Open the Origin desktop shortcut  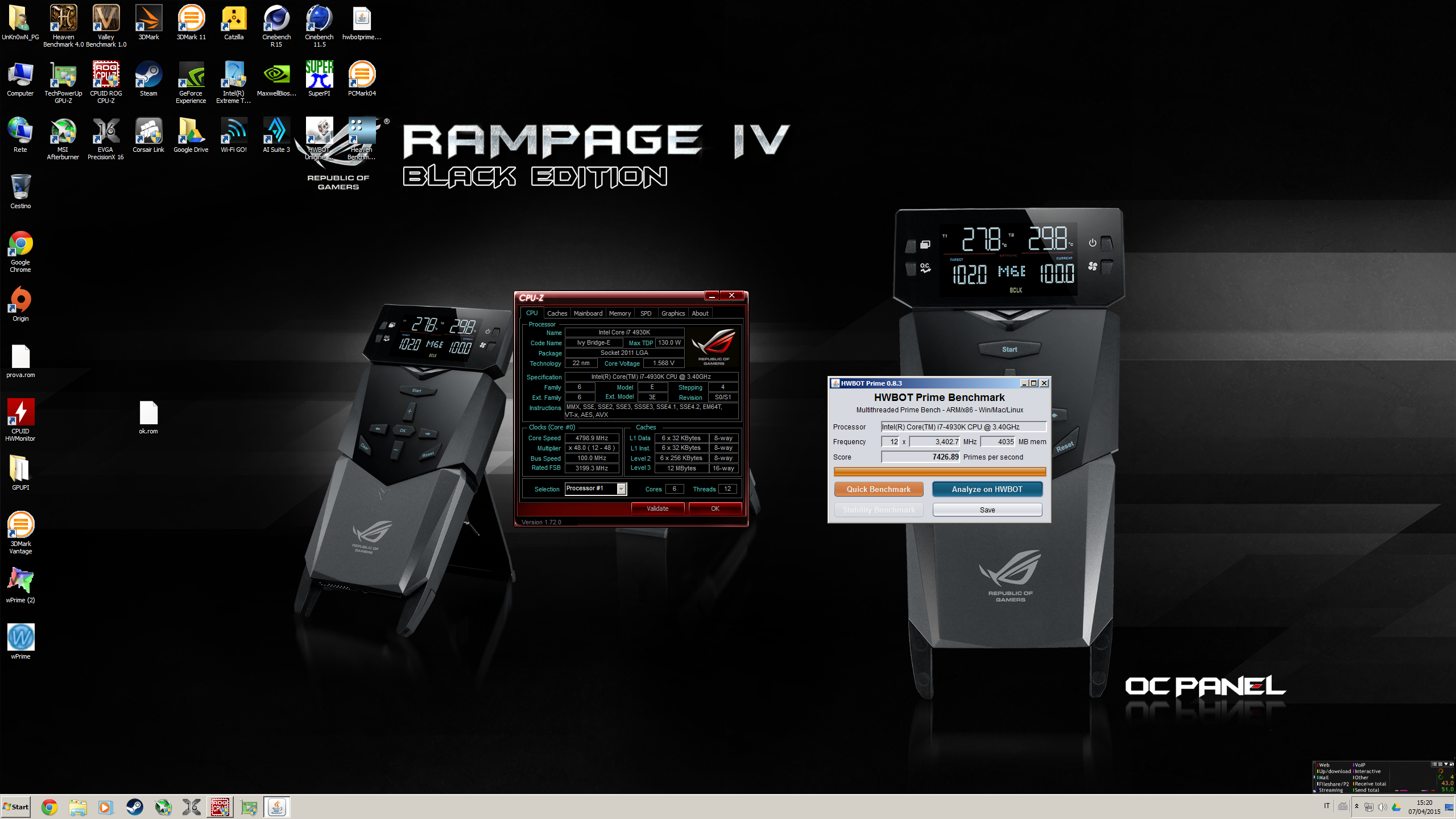(20, 304)
